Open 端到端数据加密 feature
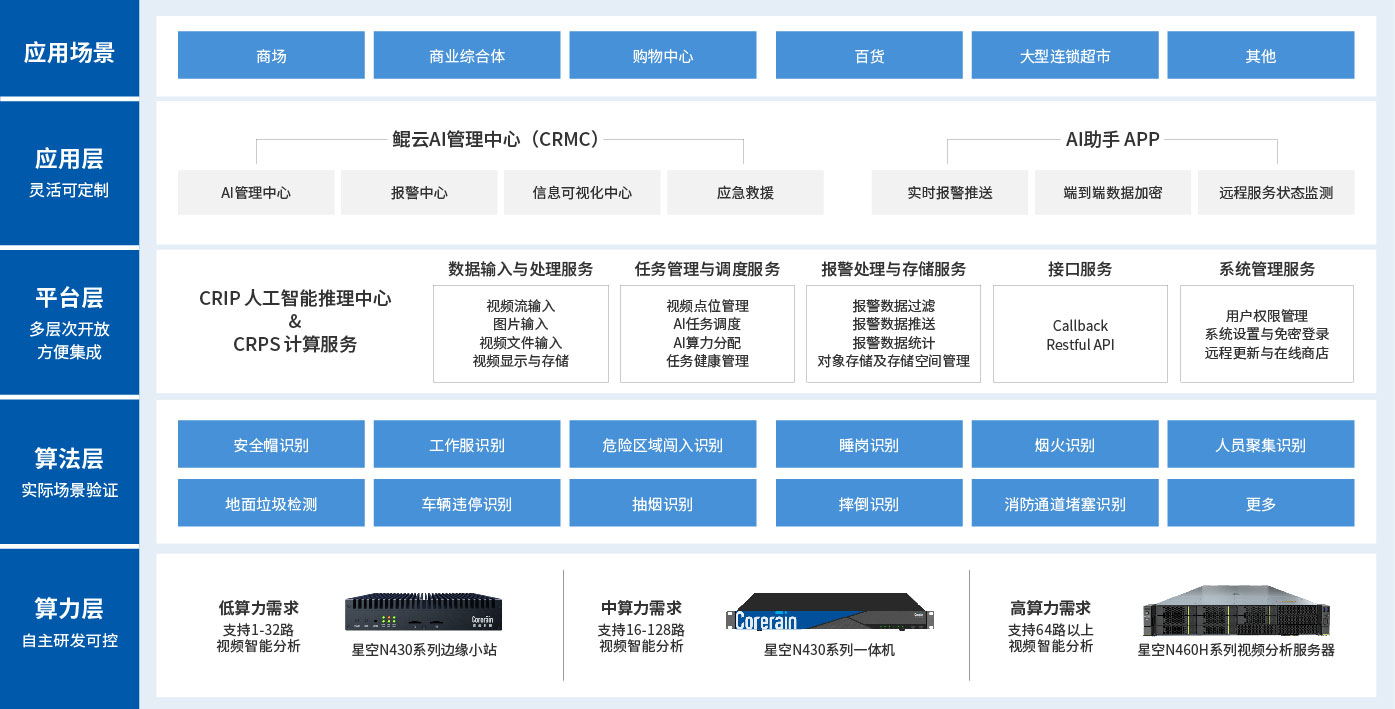Image resolution: width=1395 pixels, height=709 pixels. 1111,192
